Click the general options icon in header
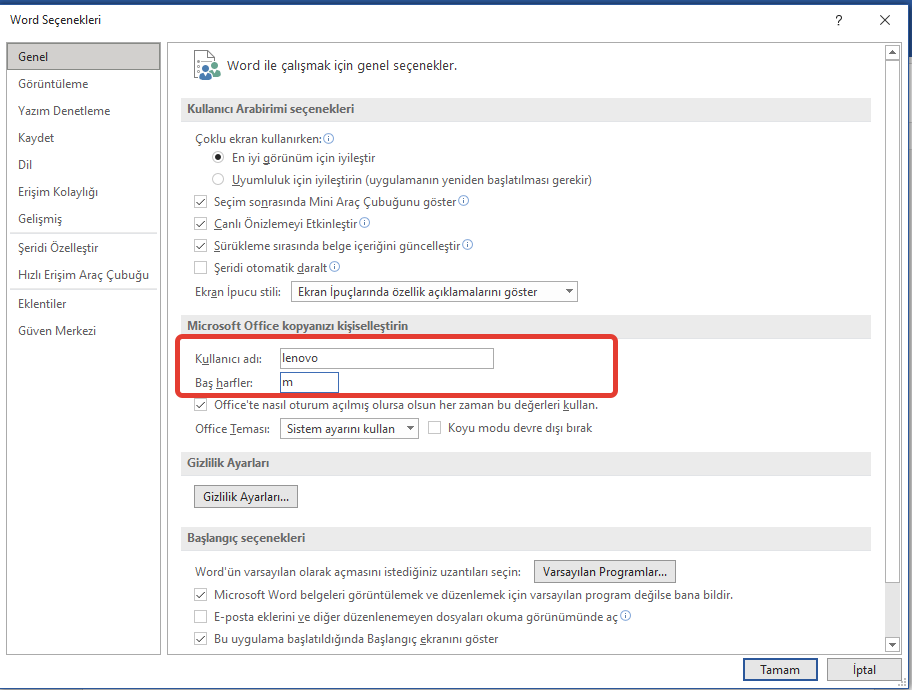The image size is (912, 690). 205,65
